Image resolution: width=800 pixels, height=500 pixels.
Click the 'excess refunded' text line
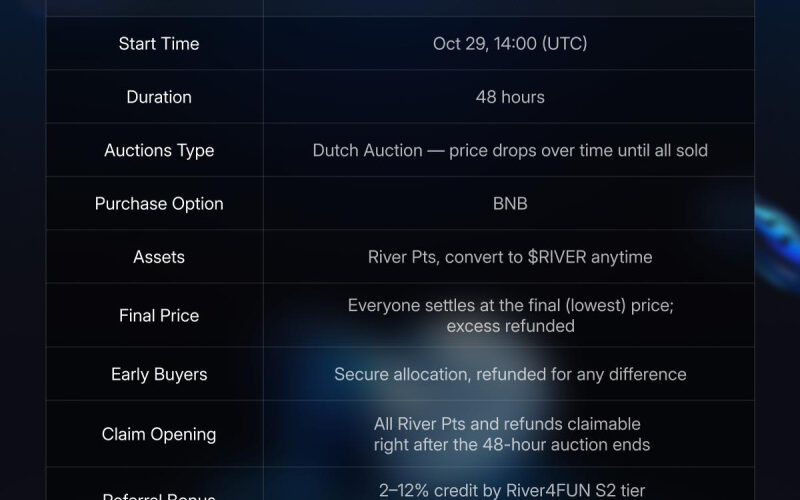click(x=510, y=326)
